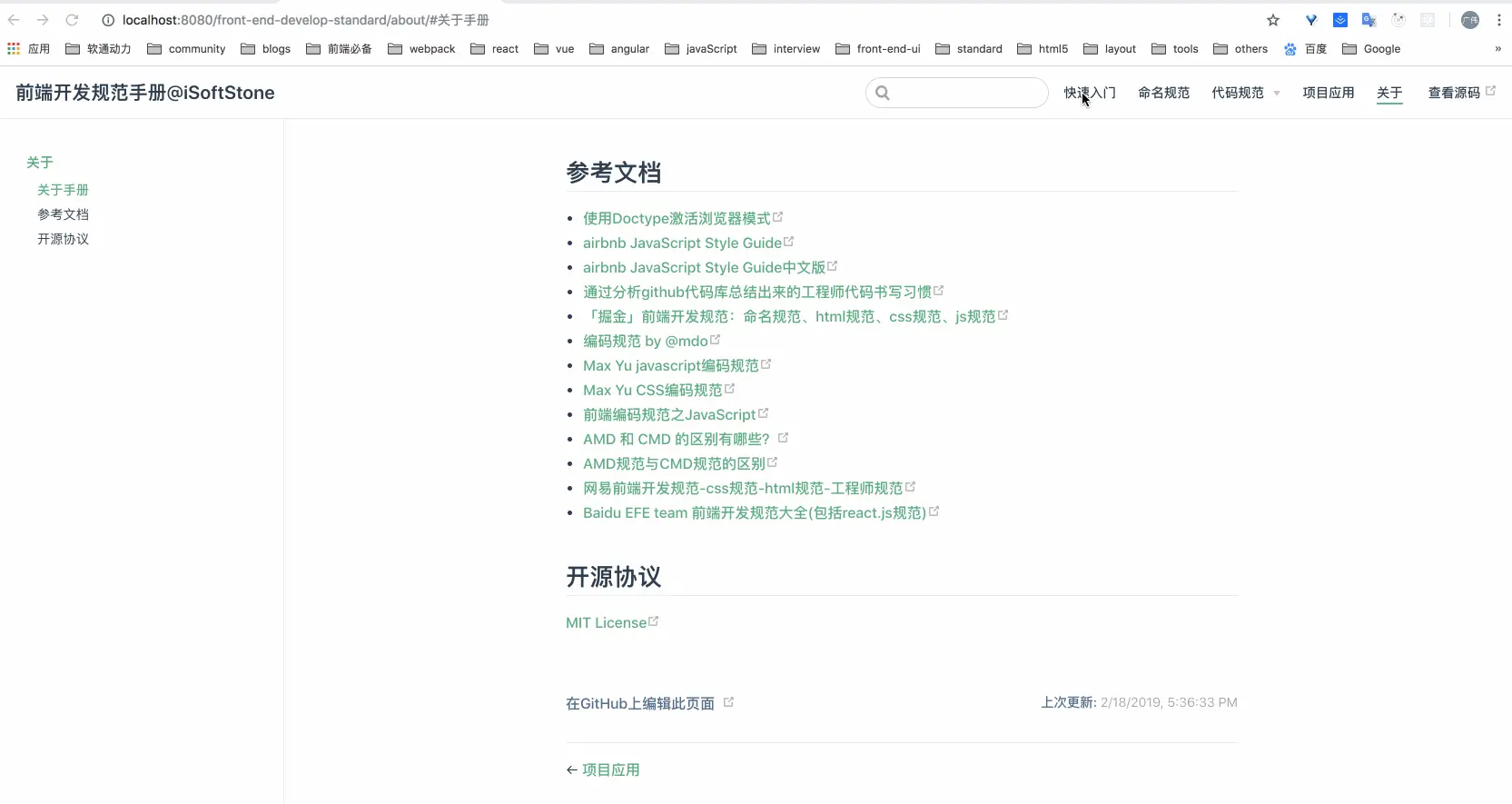The height and width of the screenshot is (804, 1512).
Task: Click the site info icon in address bar
Action: point(108,20)
